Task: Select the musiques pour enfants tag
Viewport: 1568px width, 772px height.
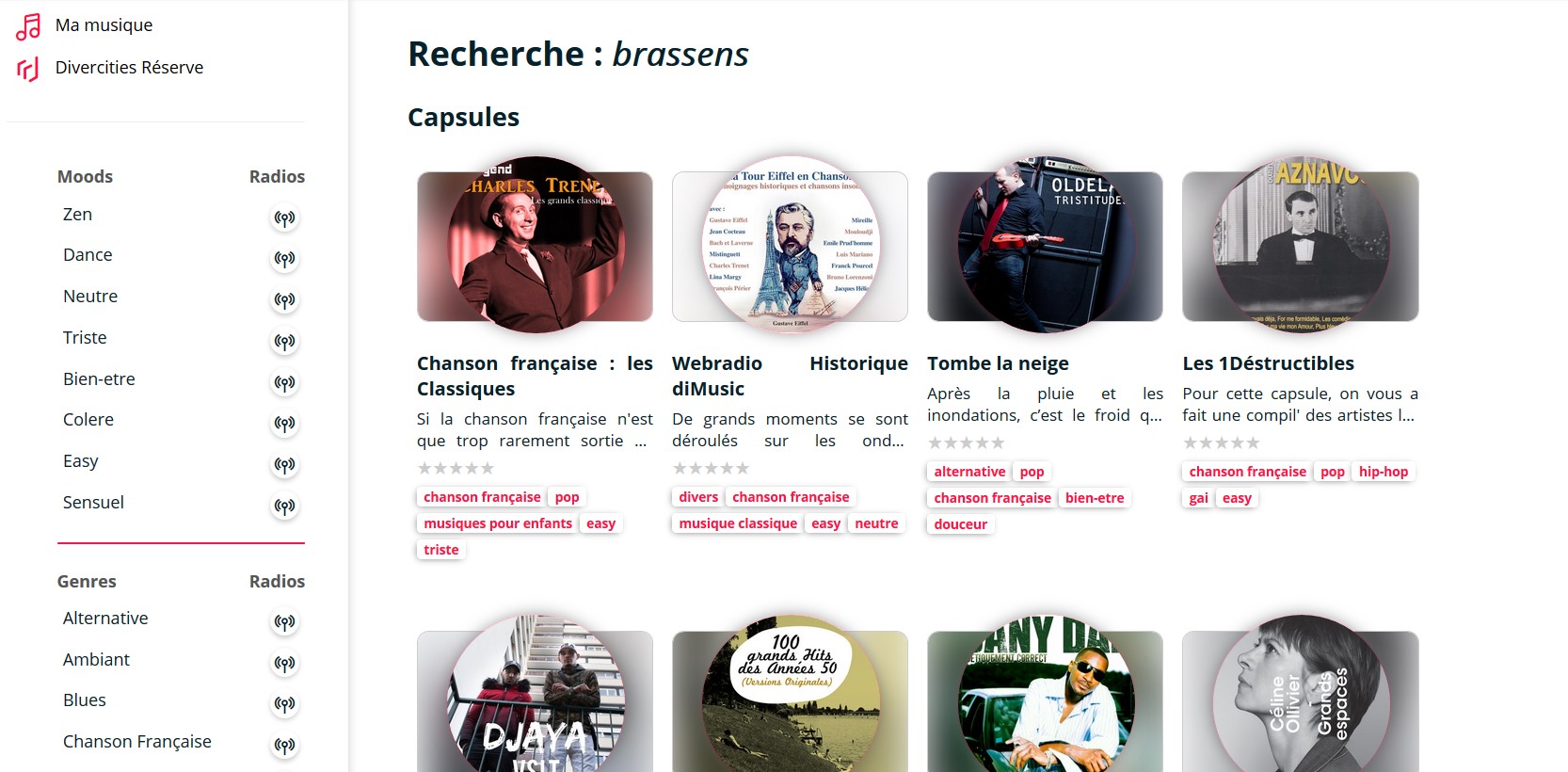Action: [x=498, y=523]
